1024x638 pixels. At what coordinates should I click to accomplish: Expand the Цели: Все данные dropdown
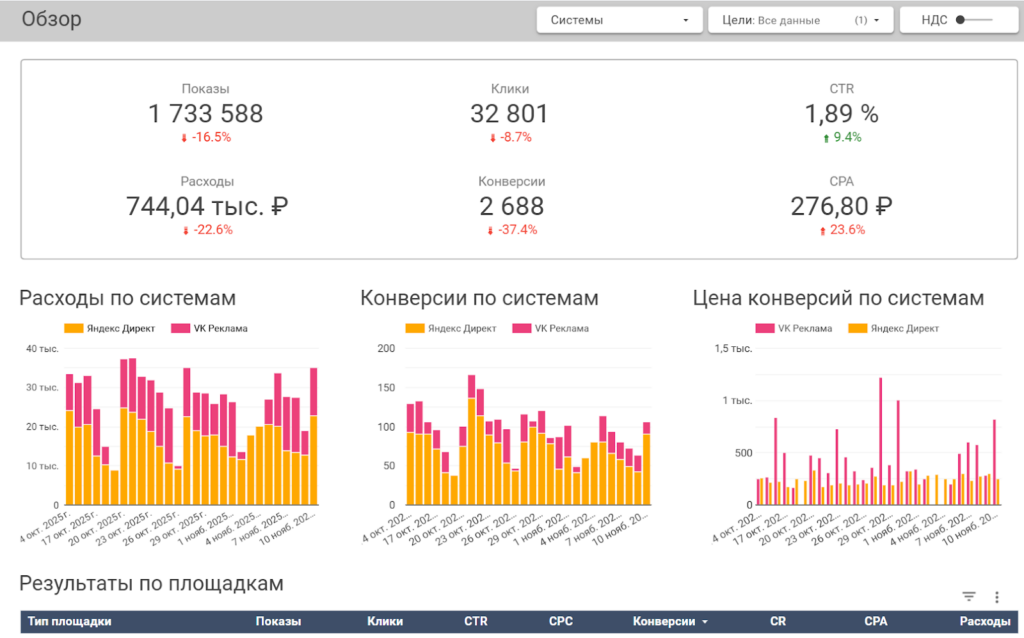800,19
